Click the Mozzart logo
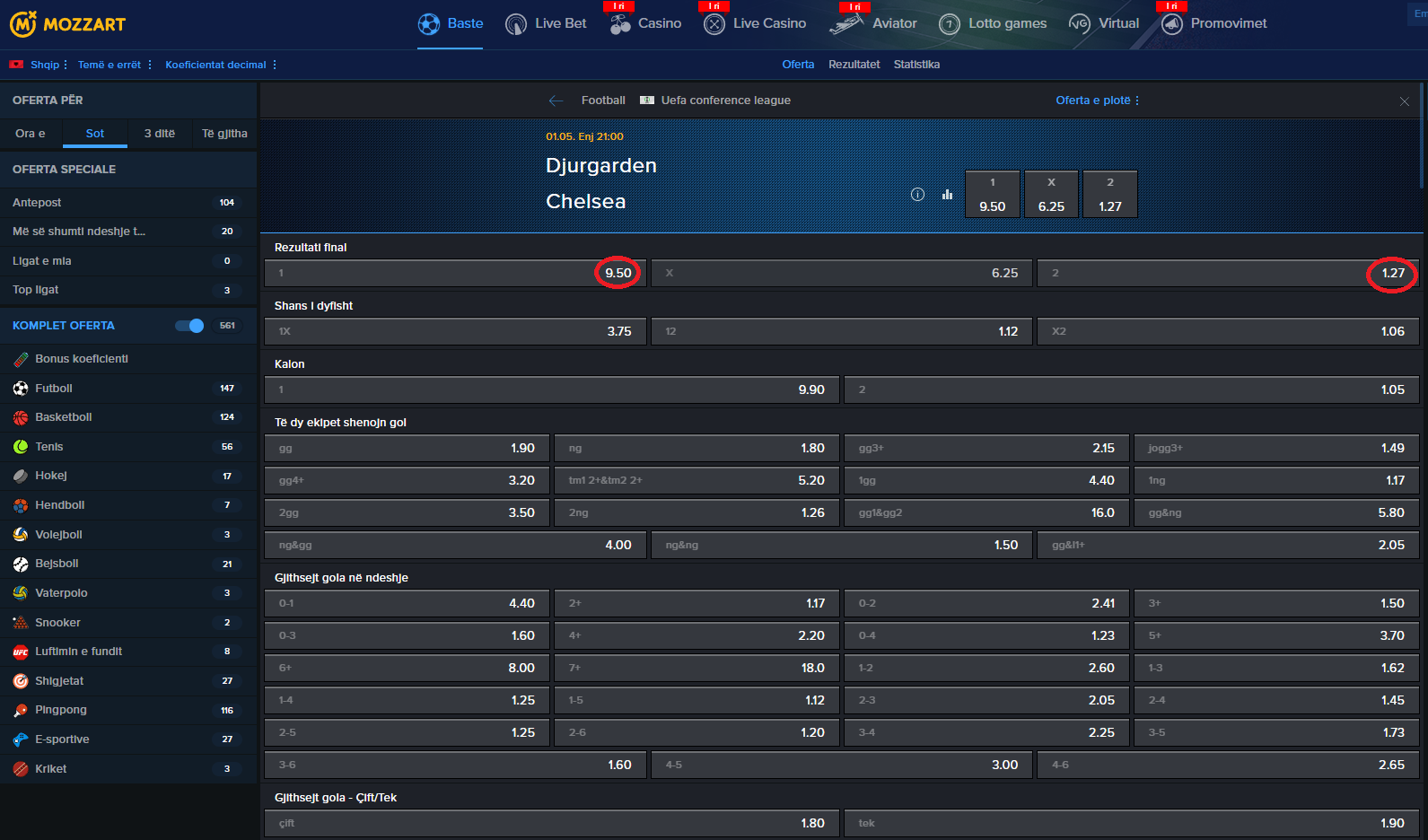This screenshot has height=840, width=1428. coord(67,24)
